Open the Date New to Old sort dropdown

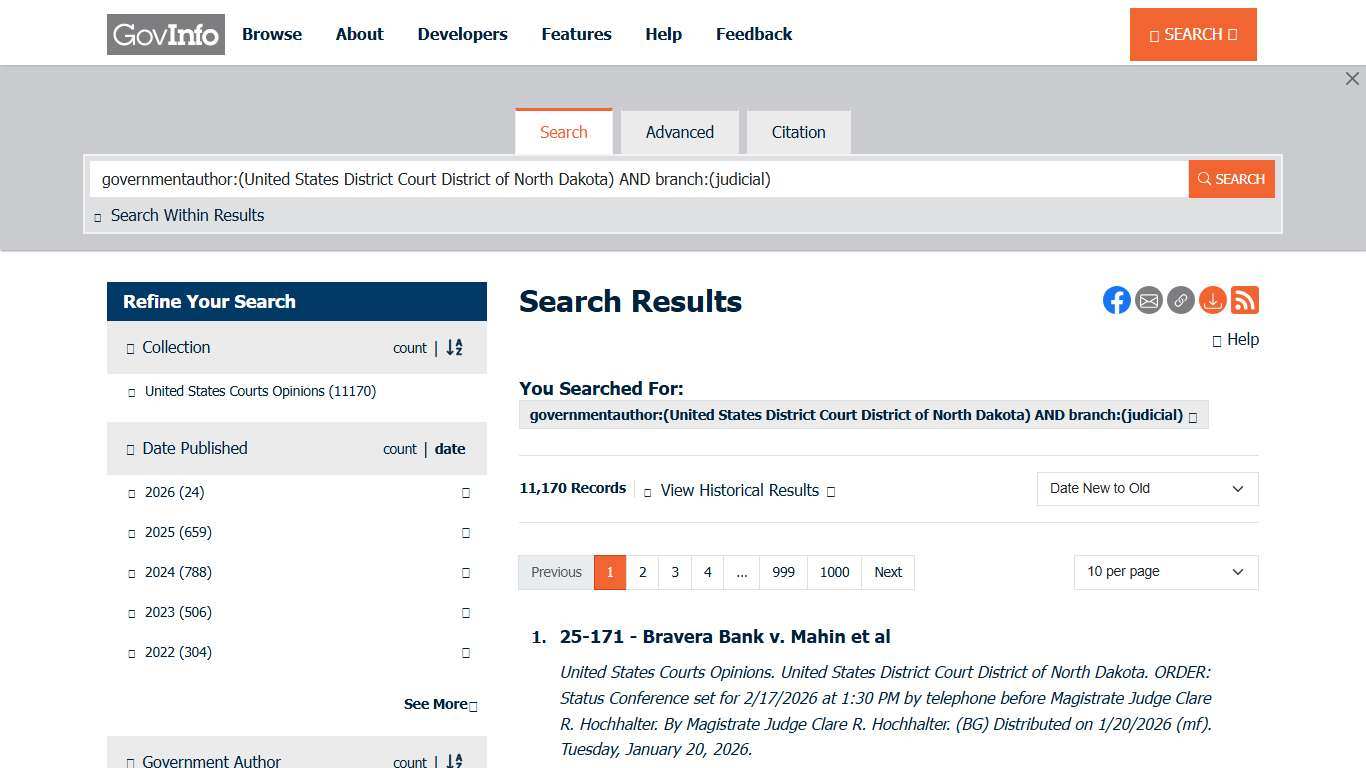tap(1146, 488)
